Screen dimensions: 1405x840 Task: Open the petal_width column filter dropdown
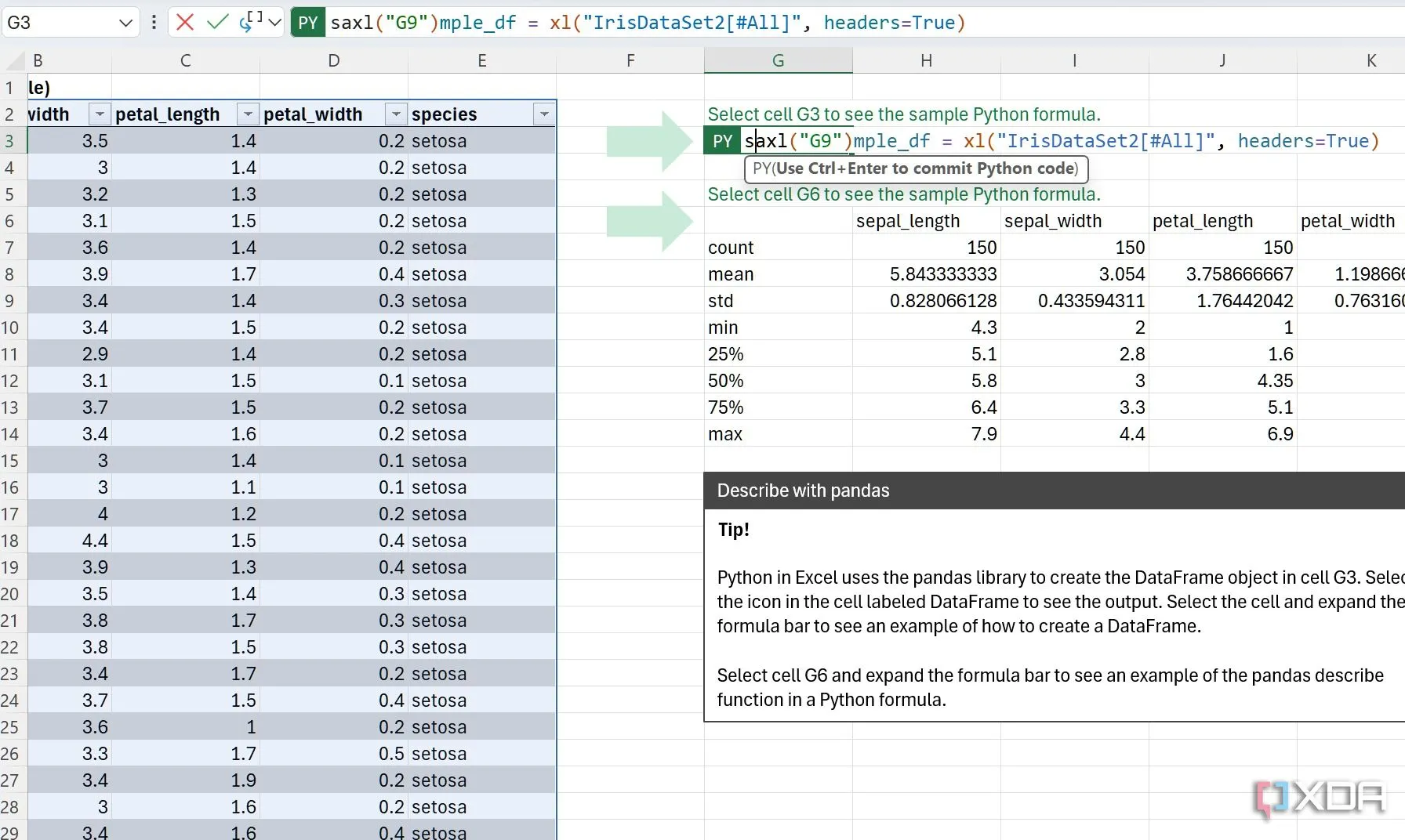[396, 114]
